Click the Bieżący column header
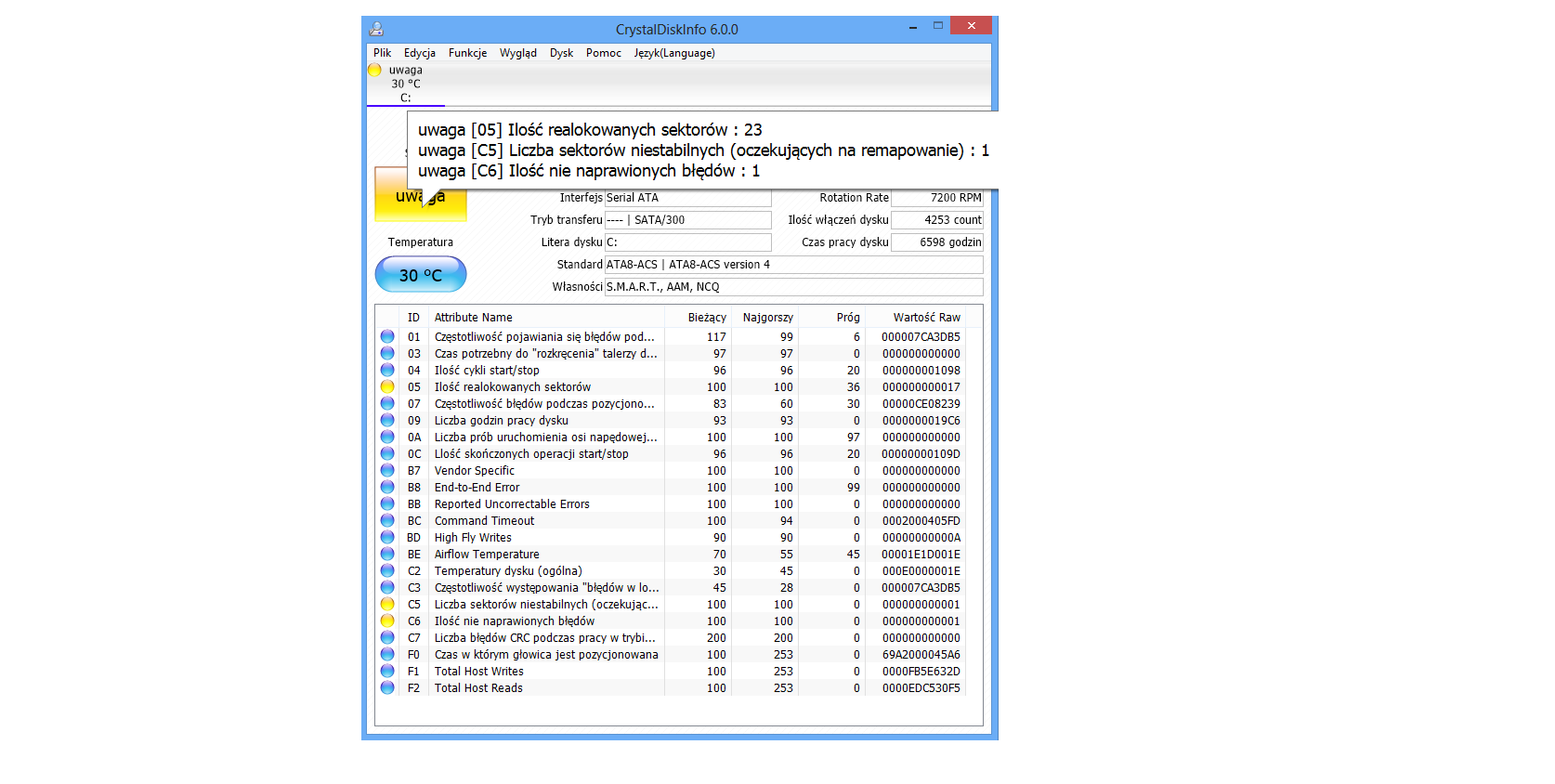1555x784 pixels. 699,318
